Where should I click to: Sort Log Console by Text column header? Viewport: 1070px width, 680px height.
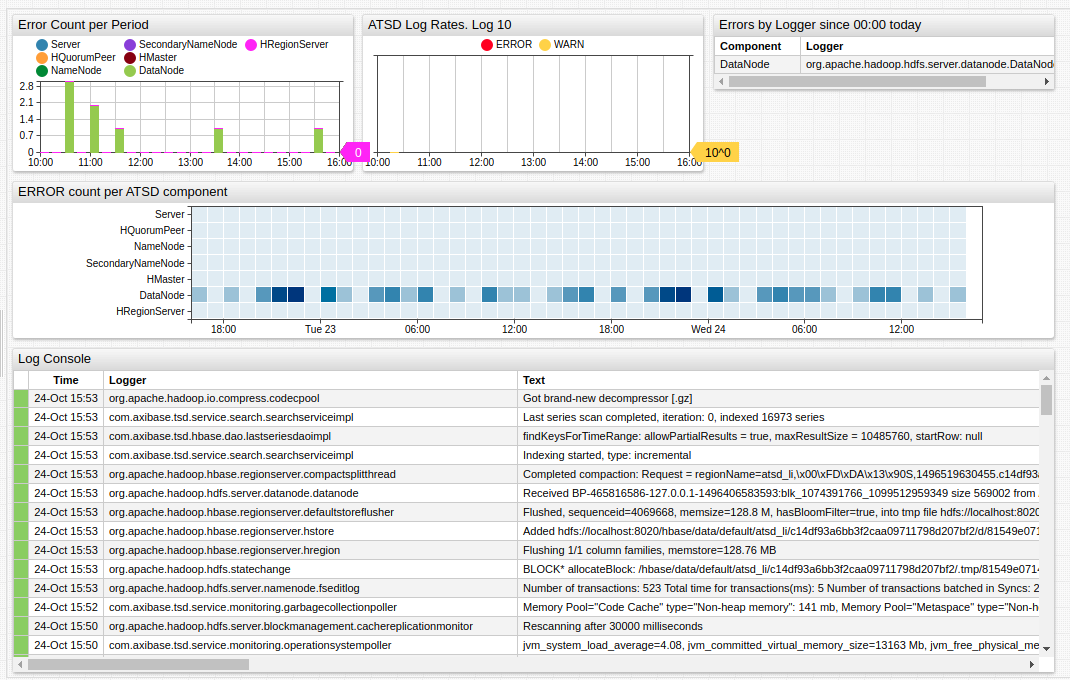pos(534,380)
